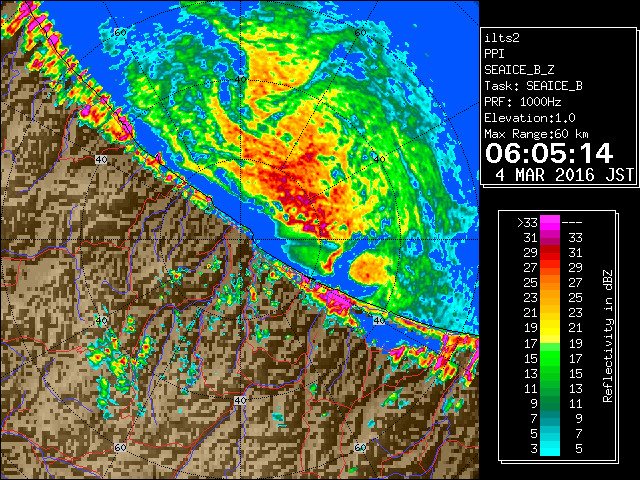
Task: Click the 40 range label directly north of center
Action: (x=240, y=80)
